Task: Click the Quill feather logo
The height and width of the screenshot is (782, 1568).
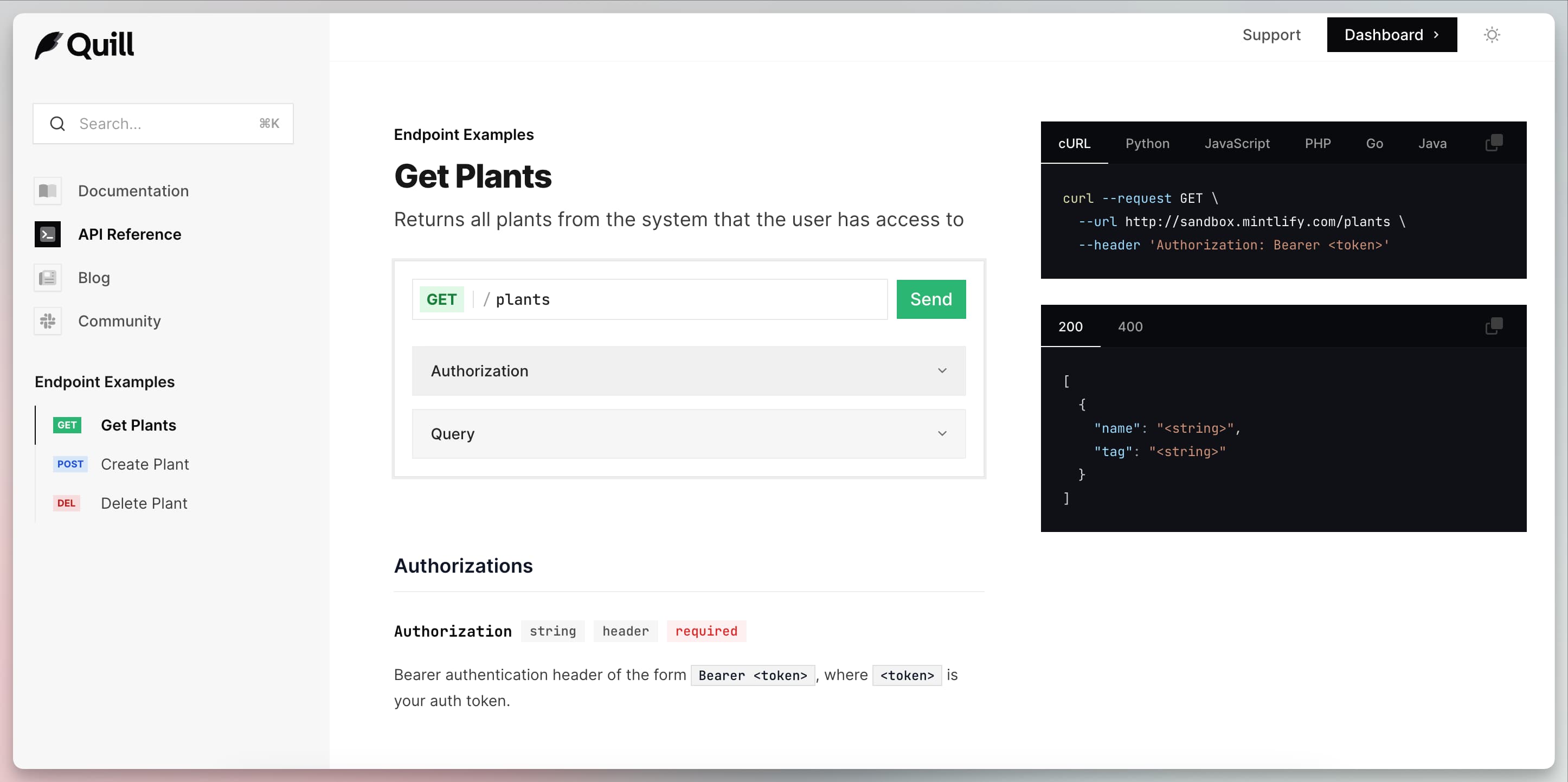Action: click(49, 45)
